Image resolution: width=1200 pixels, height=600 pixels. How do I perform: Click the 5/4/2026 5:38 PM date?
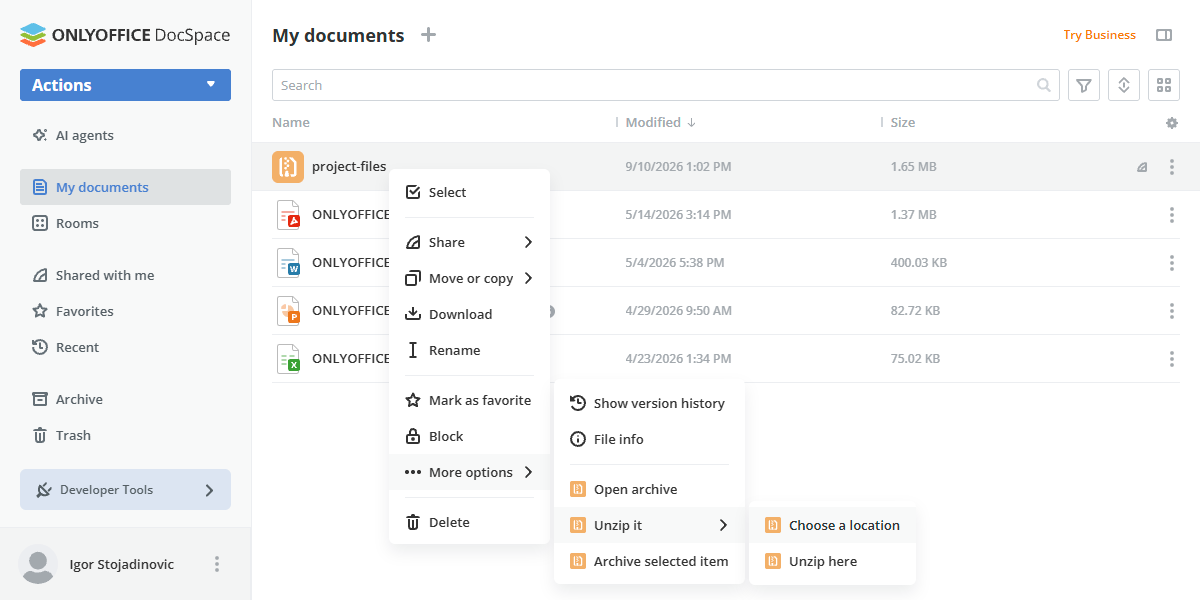coord(675,263)
